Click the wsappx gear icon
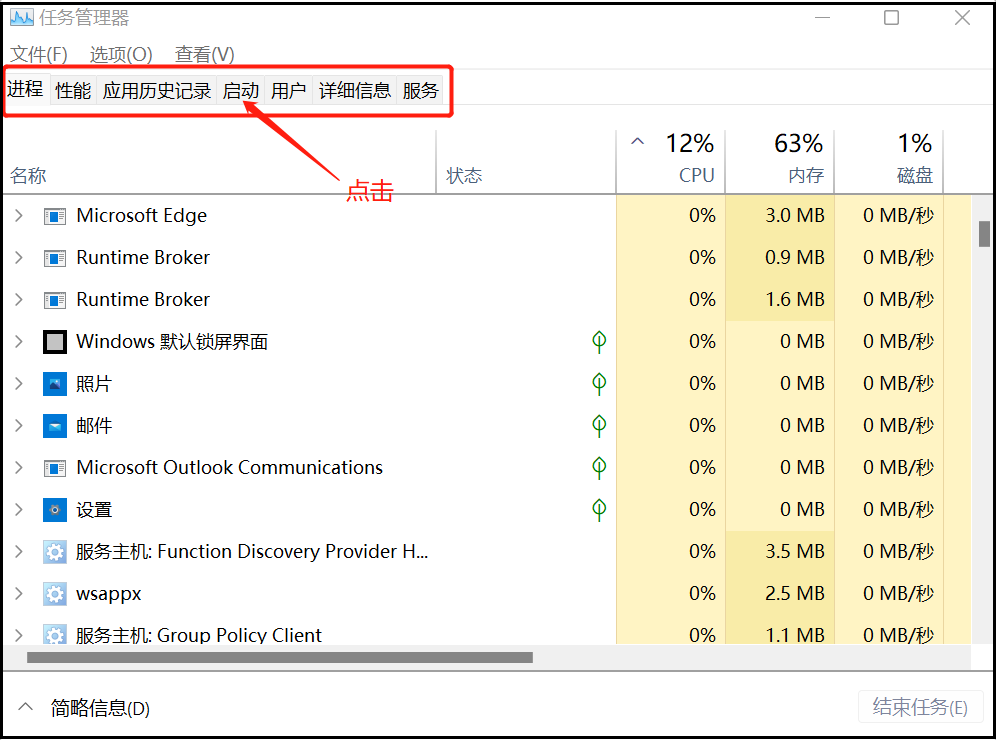The image size is (996, 740). point(55,594)
